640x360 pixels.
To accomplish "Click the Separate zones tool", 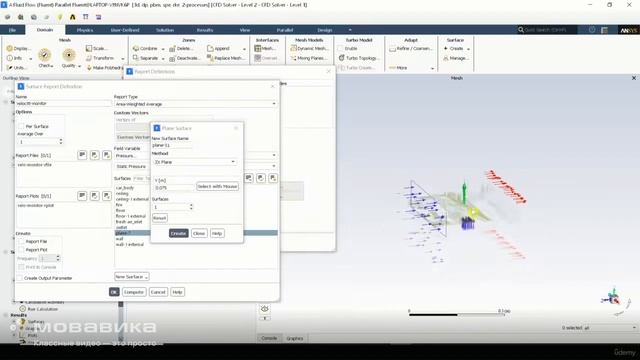I will (145, 58).
